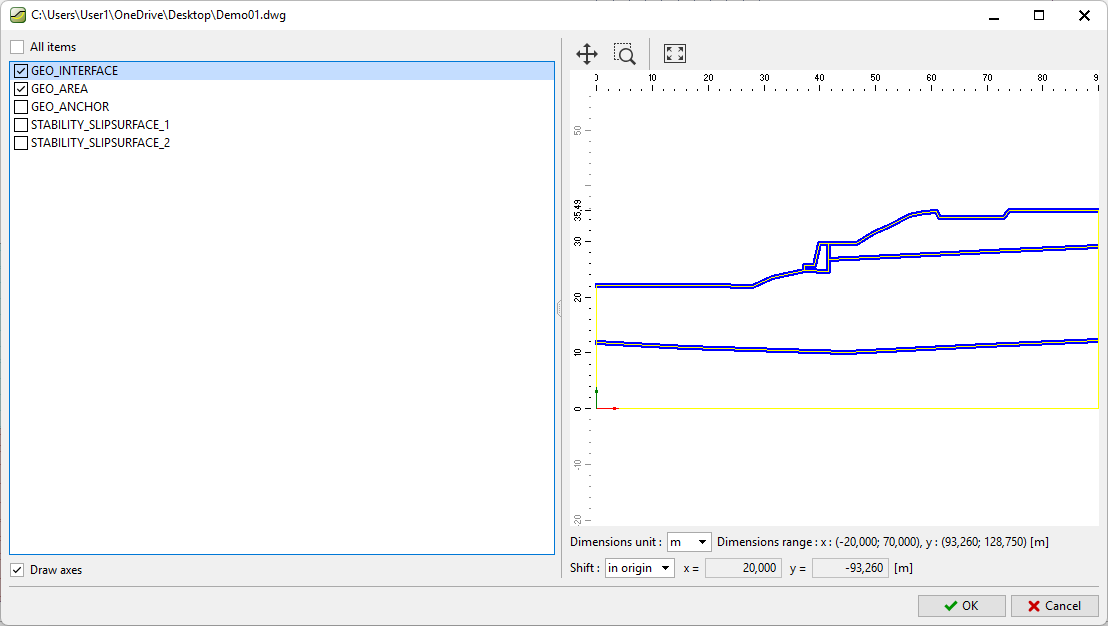Viewport: 1108px width, 626px height.
Task: Expand the Shift 'in origin' dropdown
Action: pos(640,568)
